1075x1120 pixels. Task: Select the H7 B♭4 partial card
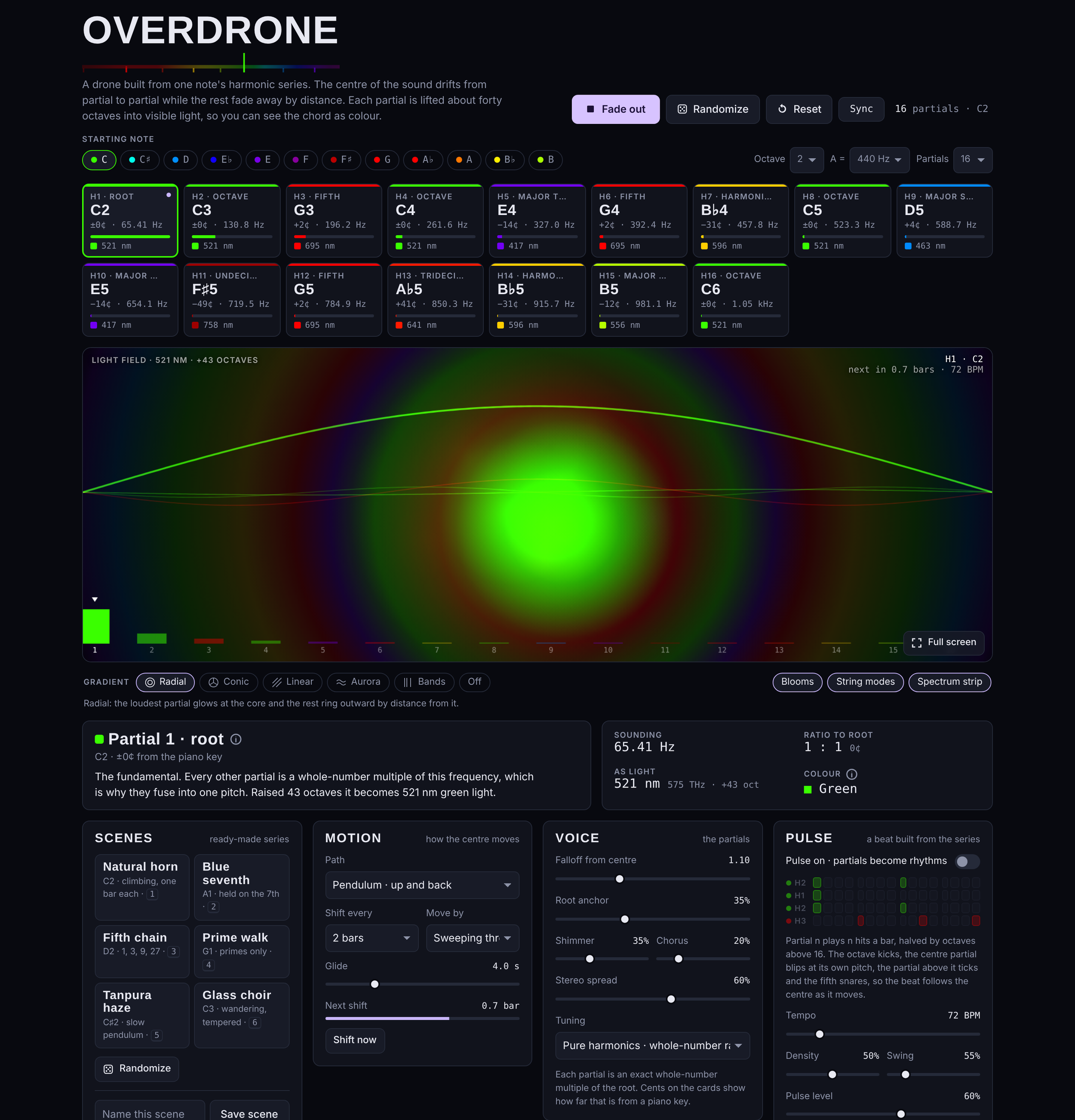point(741,221)
